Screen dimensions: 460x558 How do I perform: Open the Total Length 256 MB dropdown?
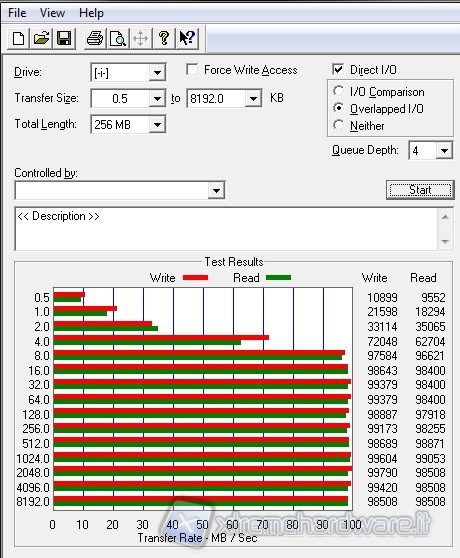(x=157, y=125)
